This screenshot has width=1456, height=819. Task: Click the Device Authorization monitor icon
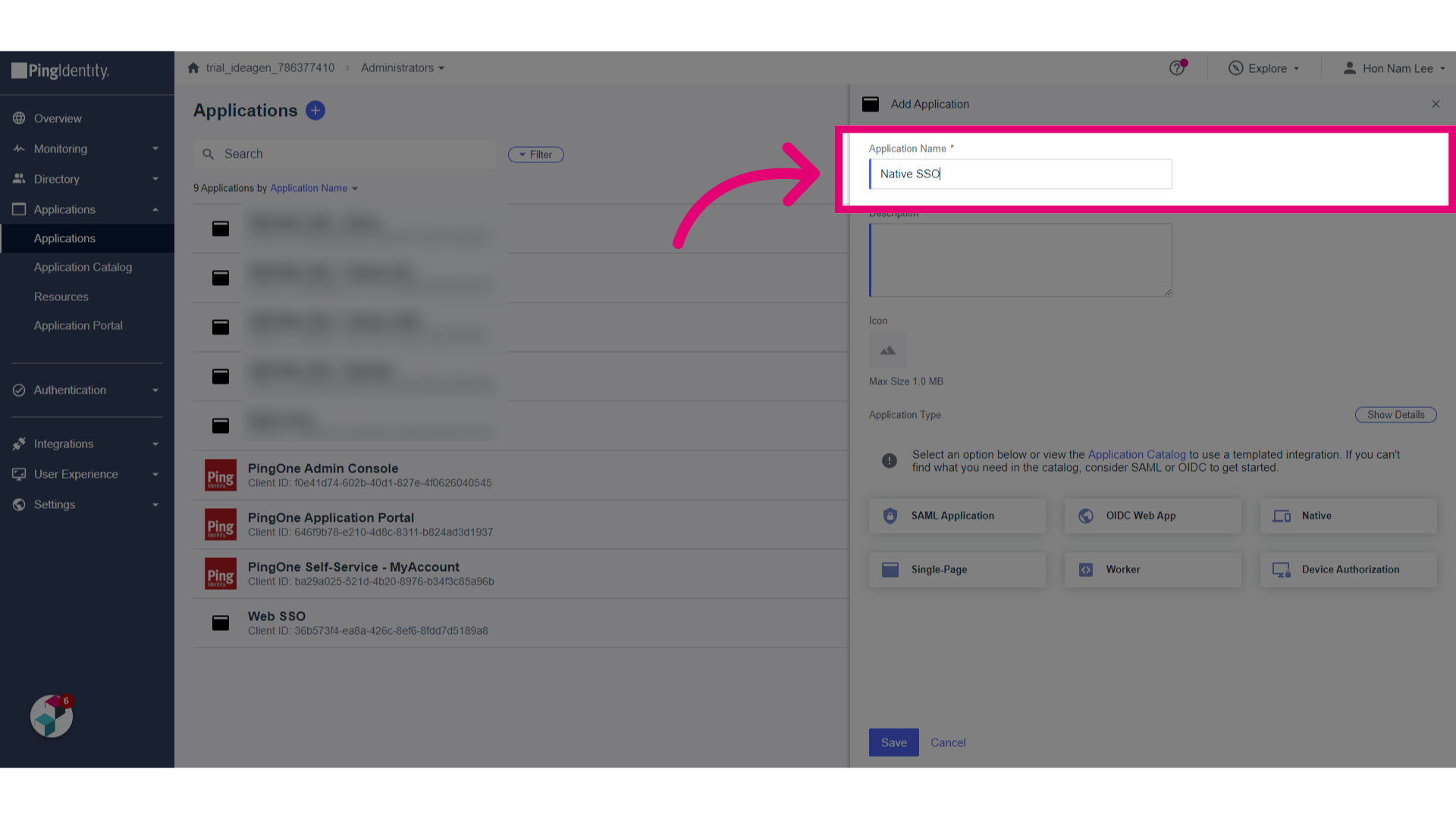tap(1282, 570)
